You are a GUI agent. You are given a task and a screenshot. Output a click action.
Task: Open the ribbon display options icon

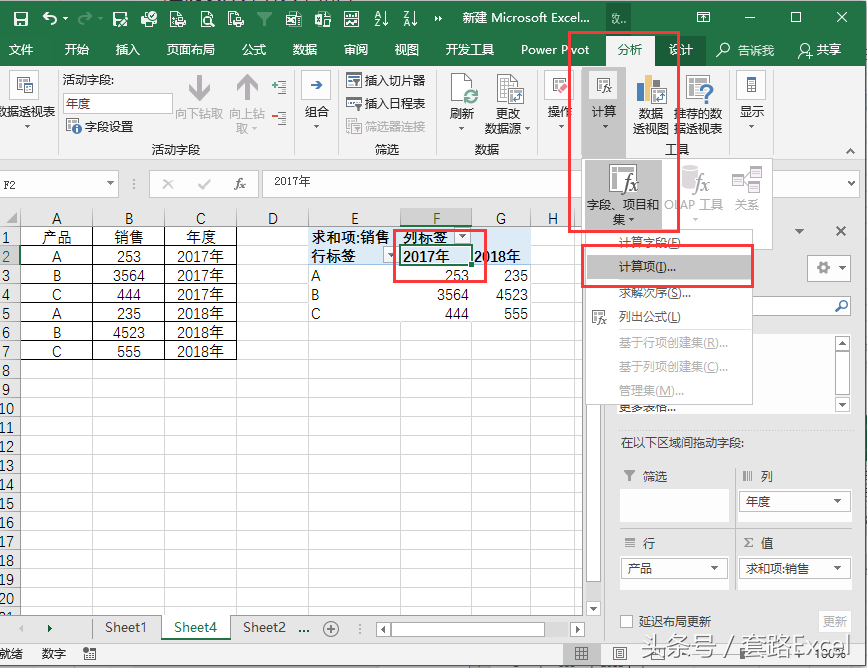pos(703,17)
